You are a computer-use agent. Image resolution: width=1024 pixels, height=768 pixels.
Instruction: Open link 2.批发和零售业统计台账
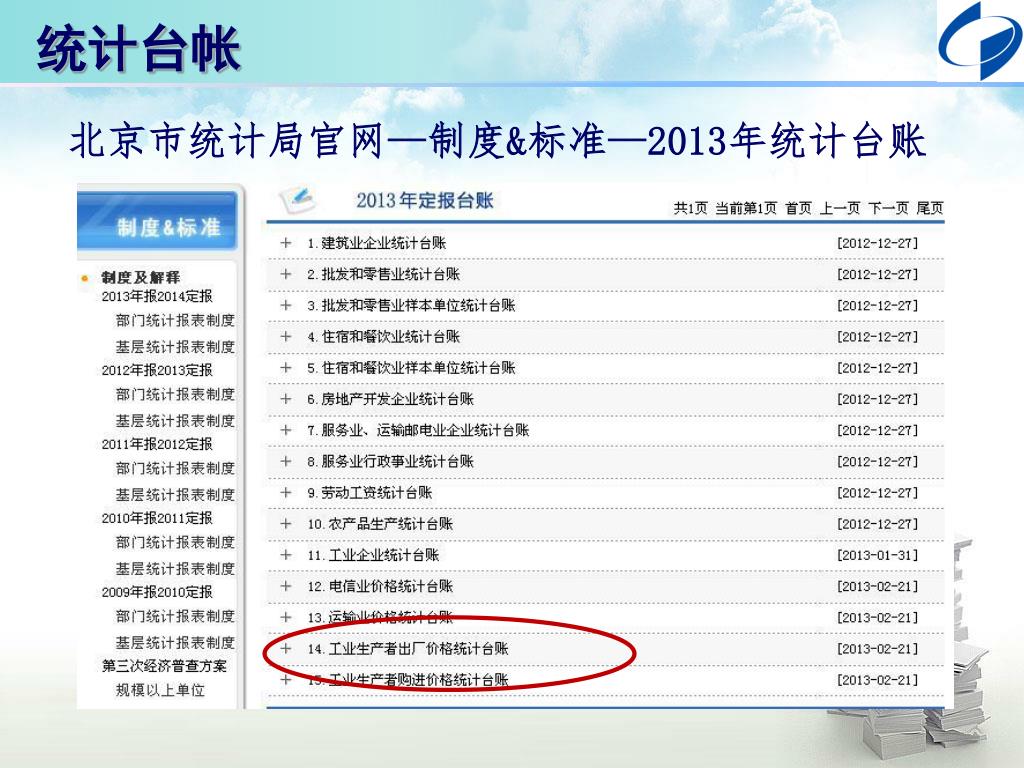coord(383,274)
